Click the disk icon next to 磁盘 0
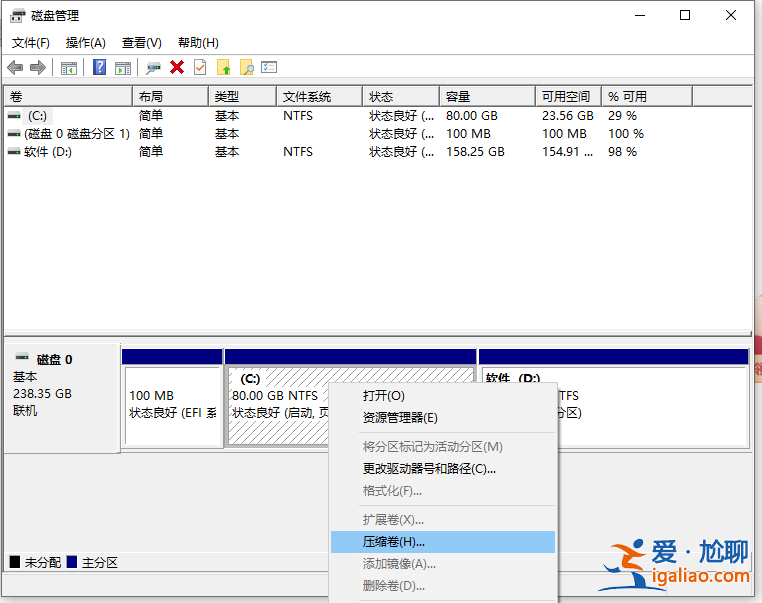This screenshot has width=762, height=603. (x=22, y=358)
